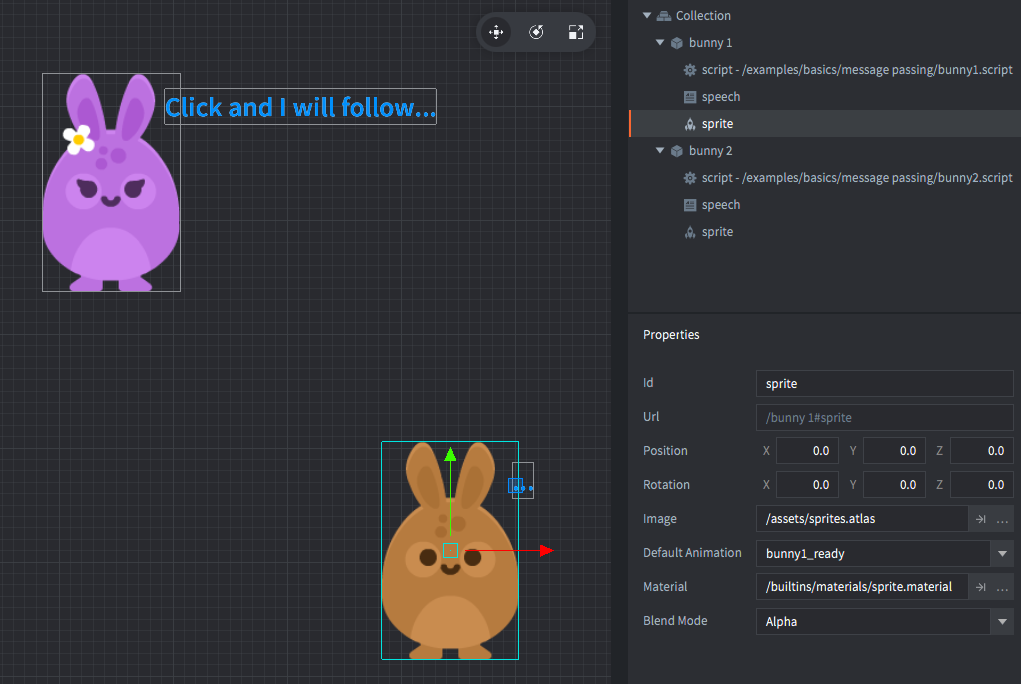Browse for Material resource with ellipsis button
The height and width of the screenshot is (684, 1021).
click(x=1003, y=588)
